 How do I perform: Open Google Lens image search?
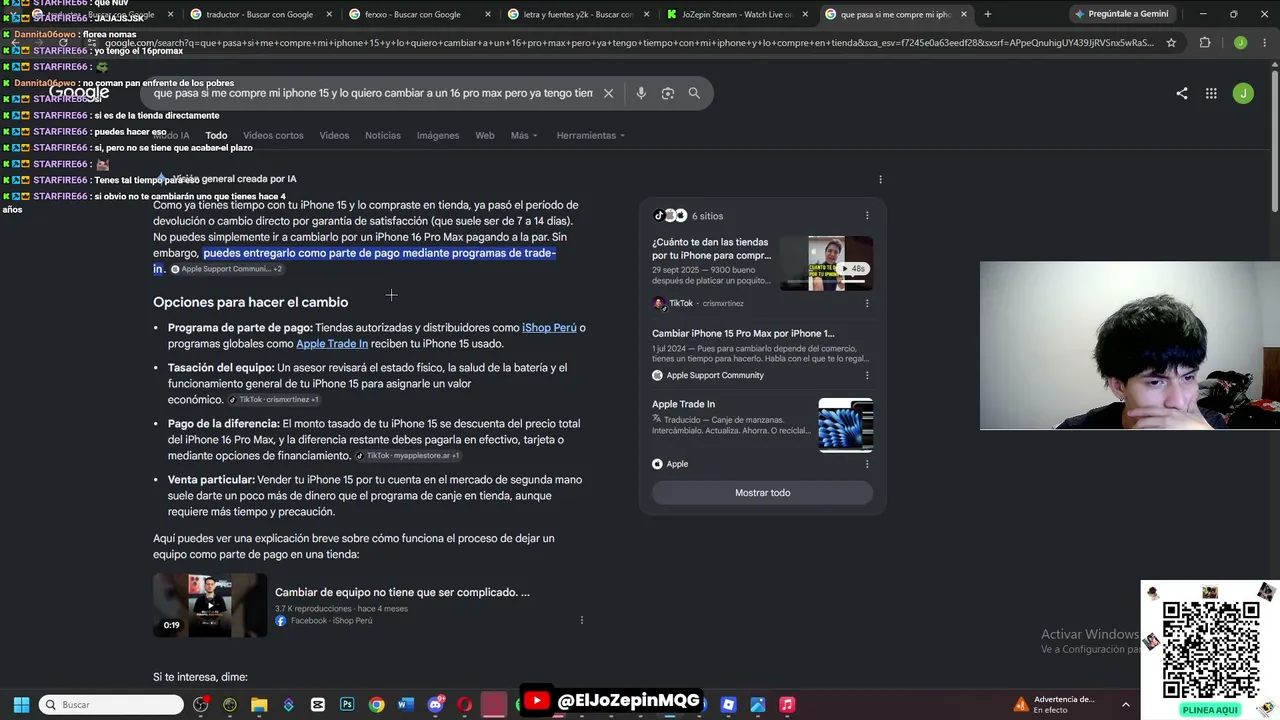(x=668, y=93)
